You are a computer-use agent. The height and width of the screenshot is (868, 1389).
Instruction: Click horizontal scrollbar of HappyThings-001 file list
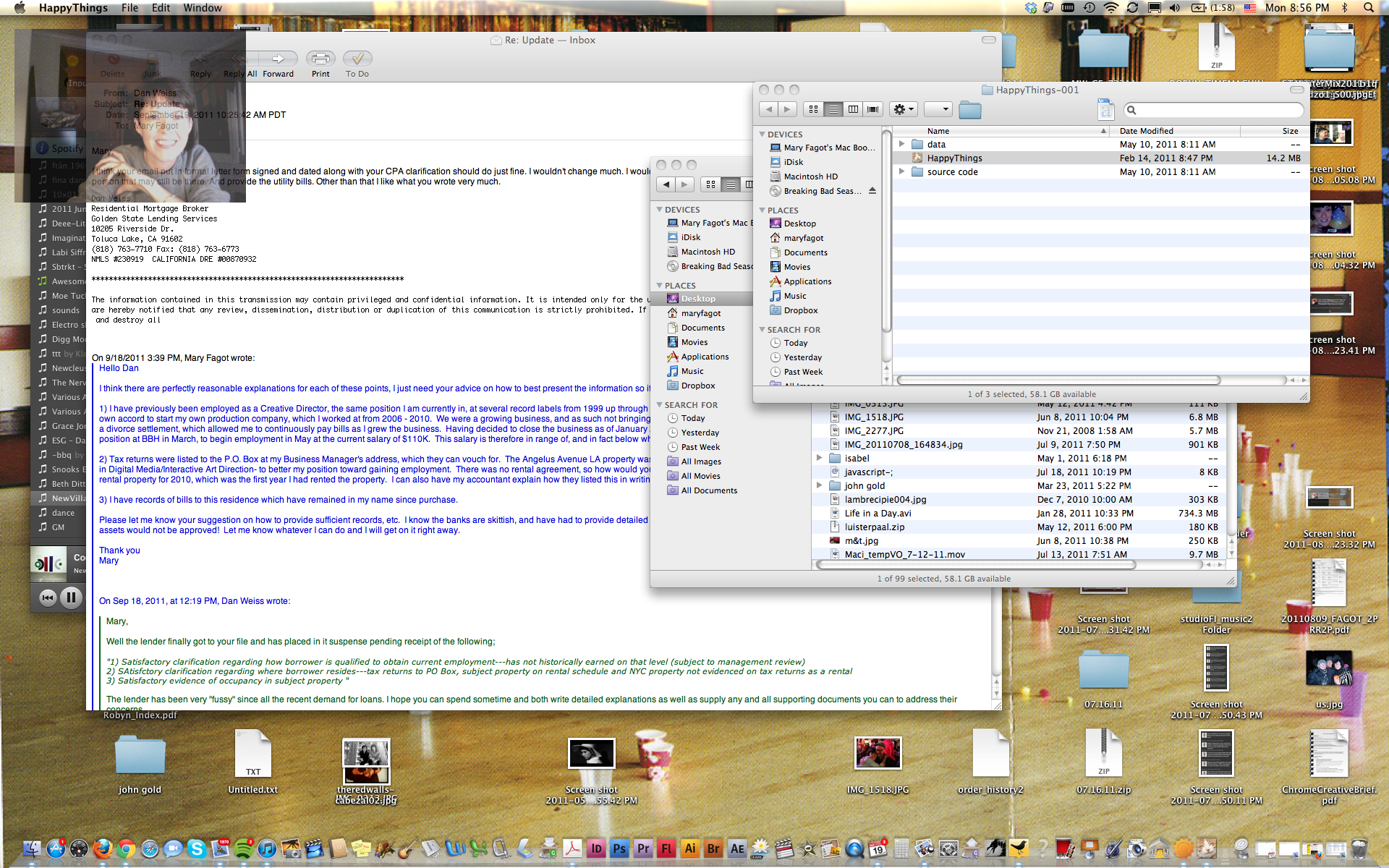pyautogui.click(x=1058, y=380)
